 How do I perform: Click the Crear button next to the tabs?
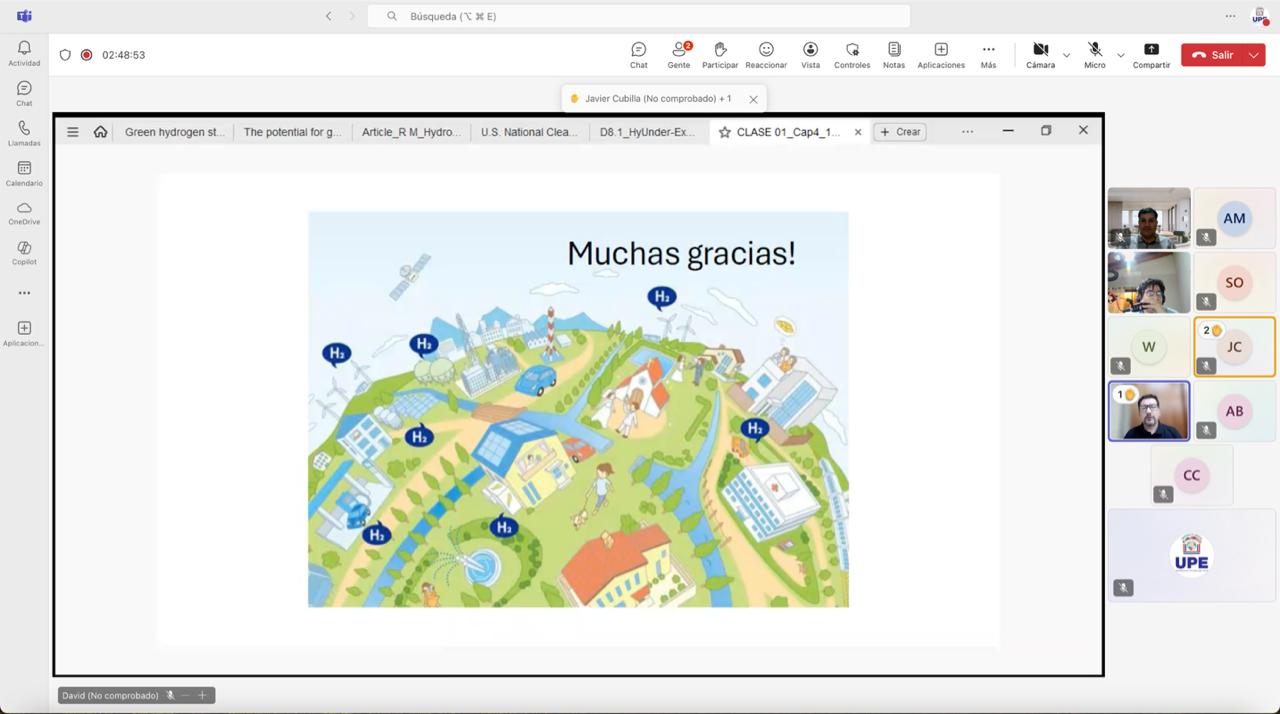899,131
